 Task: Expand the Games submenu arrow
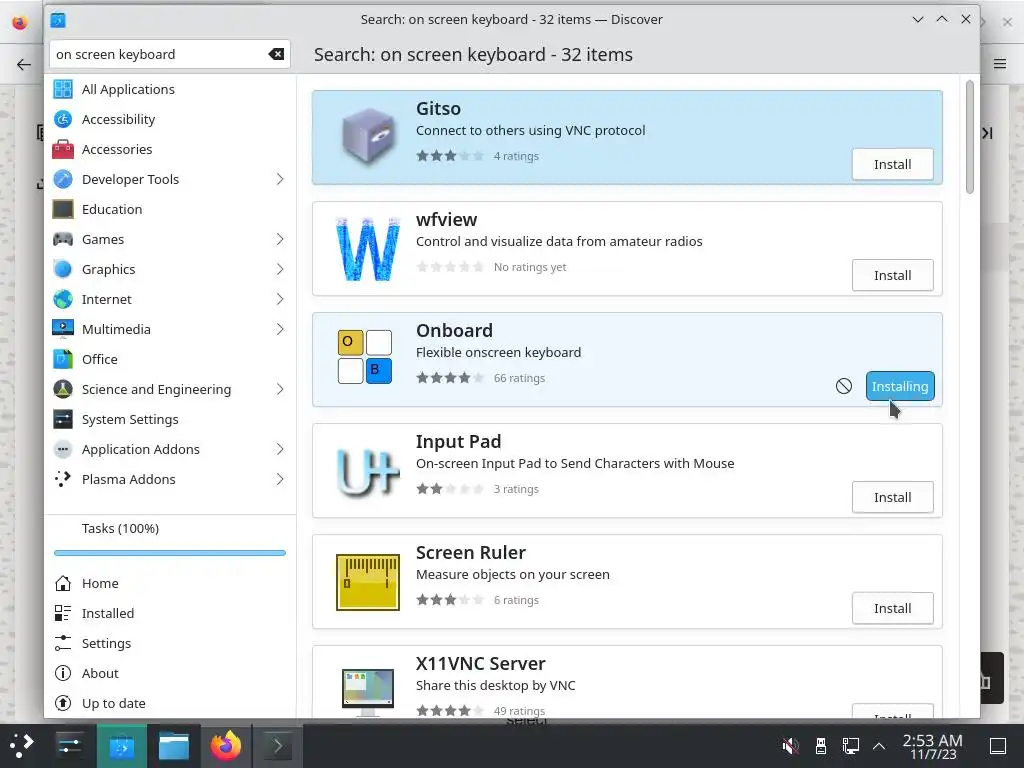(x=280, y=239)
